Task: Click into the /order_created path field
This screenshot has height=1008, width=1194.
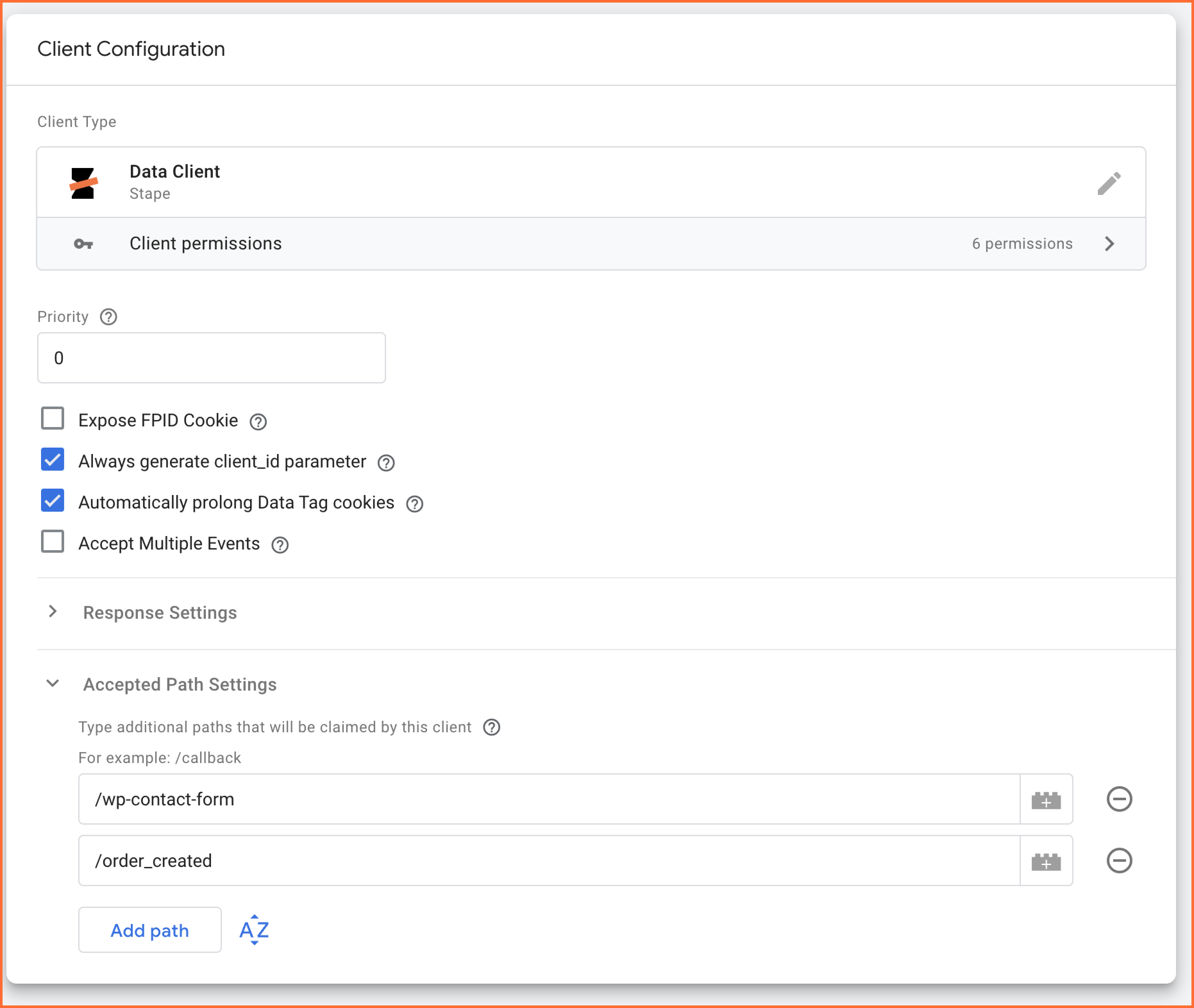Action: [549, 861]
